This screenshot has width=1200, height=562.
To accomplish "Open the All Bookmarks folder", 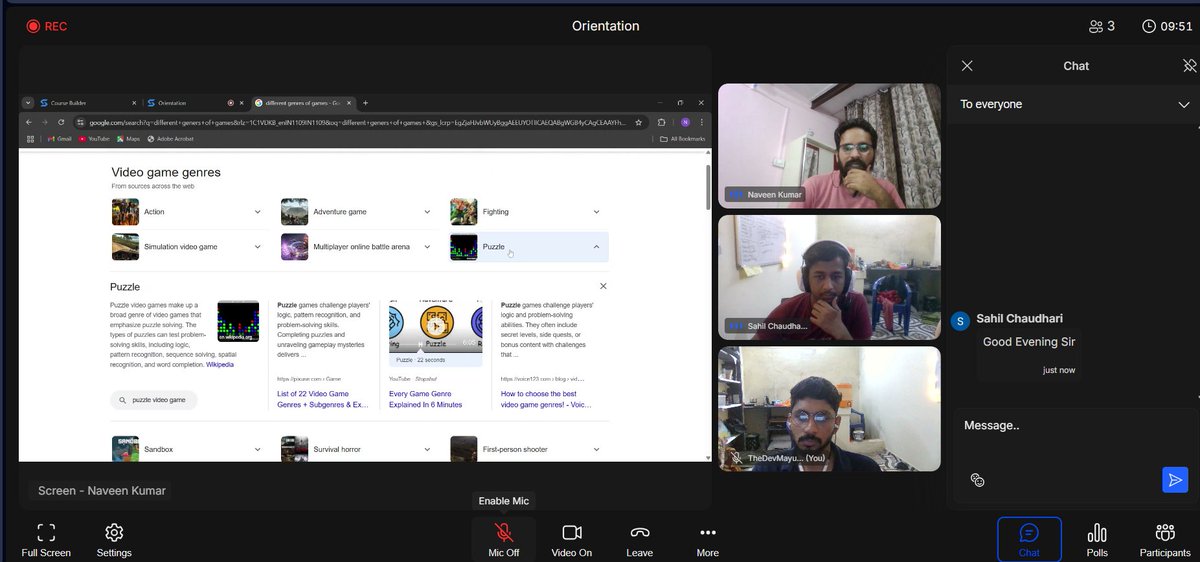I will coord(683,139).
